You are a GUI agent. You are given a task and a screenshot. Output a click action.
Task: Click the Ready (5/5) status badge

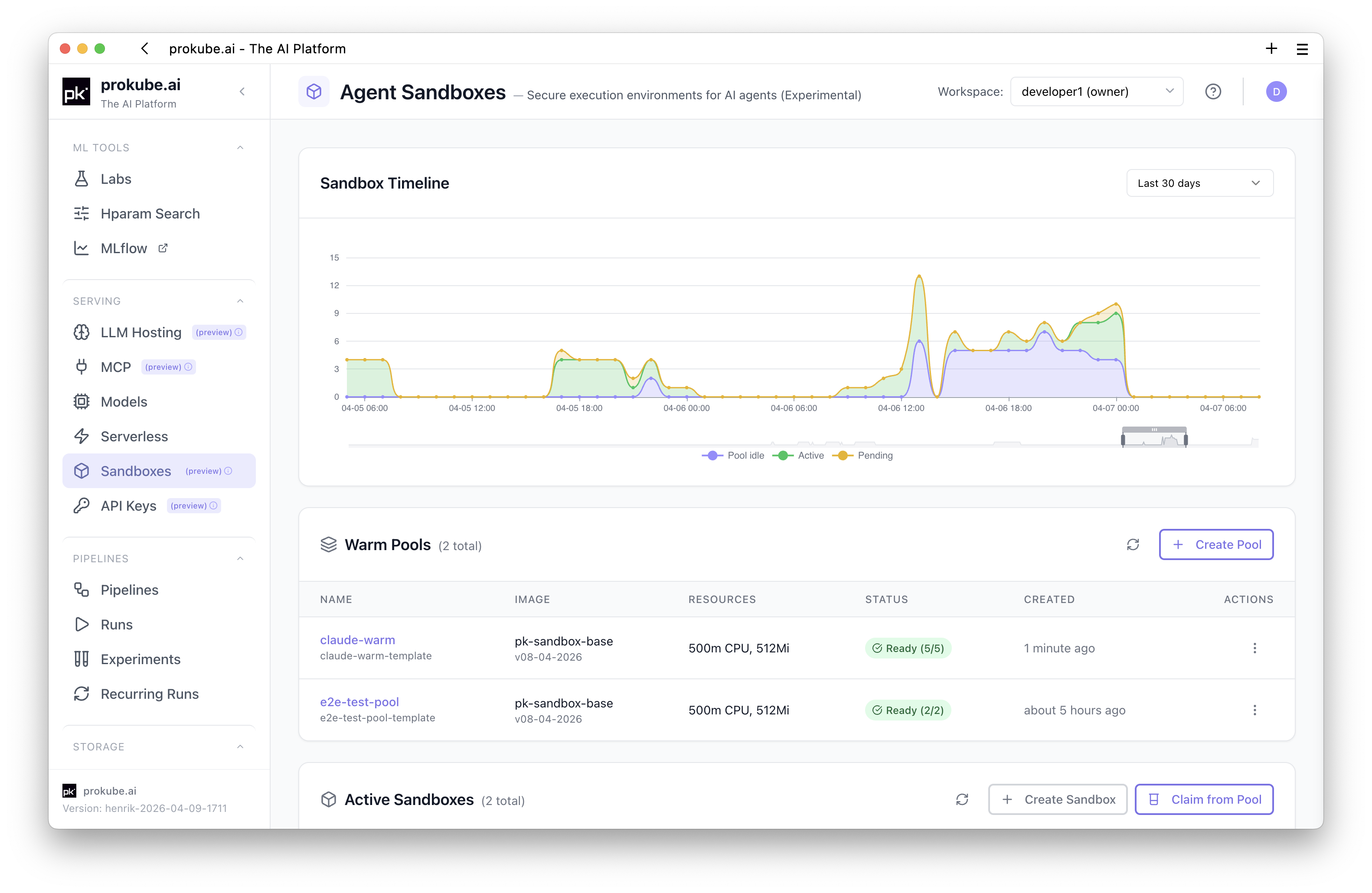click(908, 648)
